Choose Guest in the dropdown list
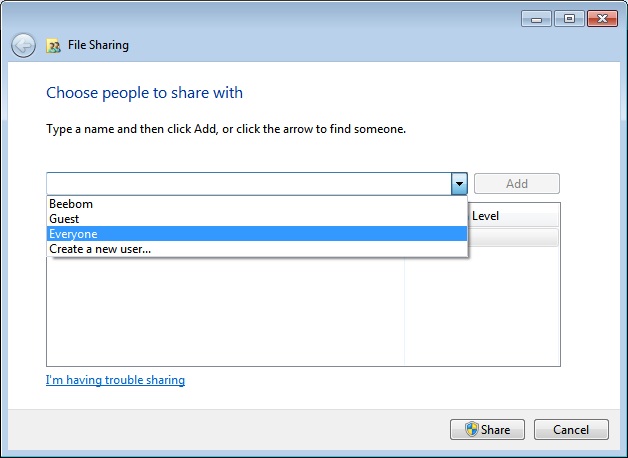The height and width of the screenshot is (458, 628). pos(64,219)
